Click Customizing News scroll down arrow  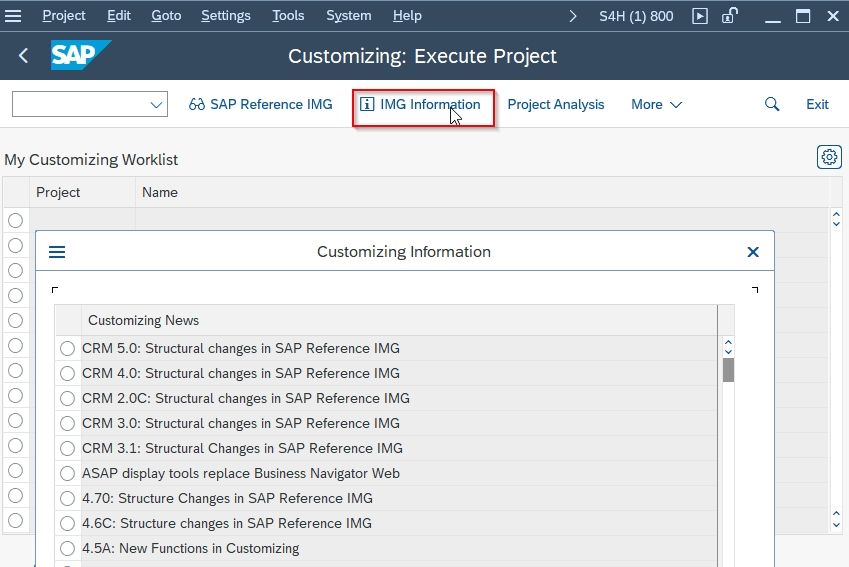pos(728,351)
